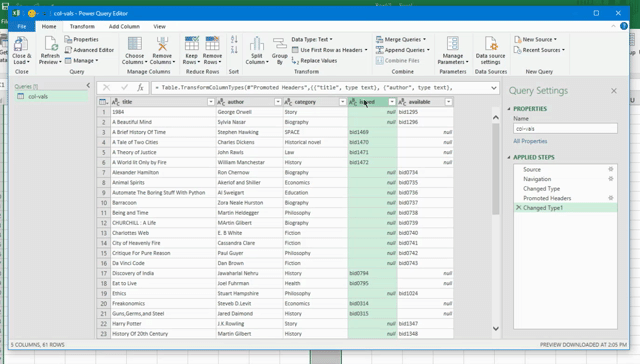Click the cell containing bid1469
The image size is (640, 364).
tap(372, 132)
